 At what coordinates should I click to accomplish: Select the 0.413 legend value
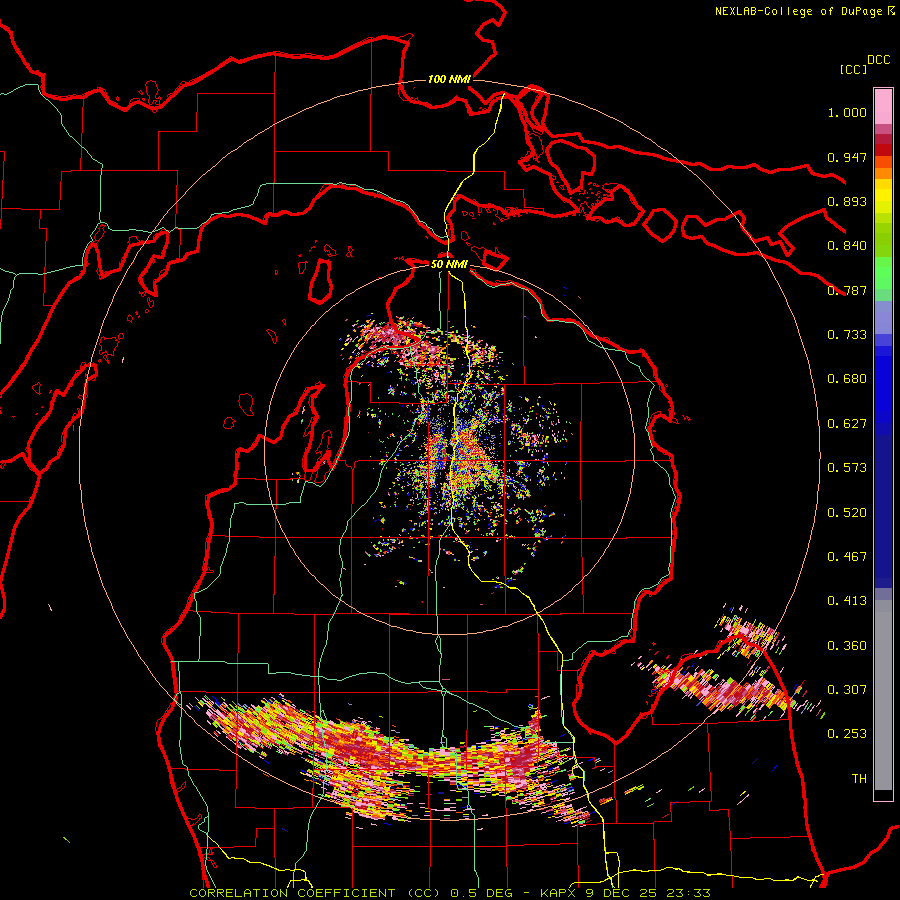click(847, 601)
